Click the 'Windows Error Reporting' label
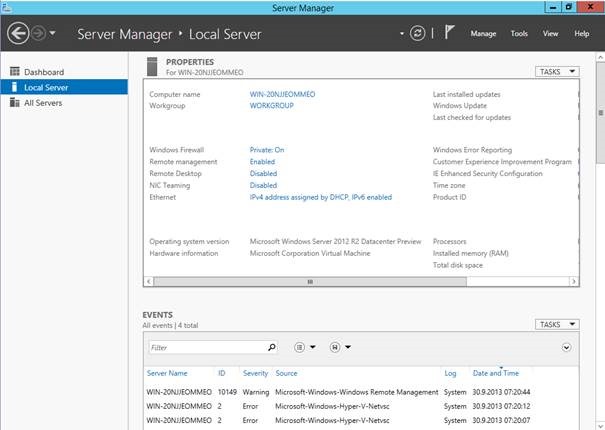 coord(472,150)
